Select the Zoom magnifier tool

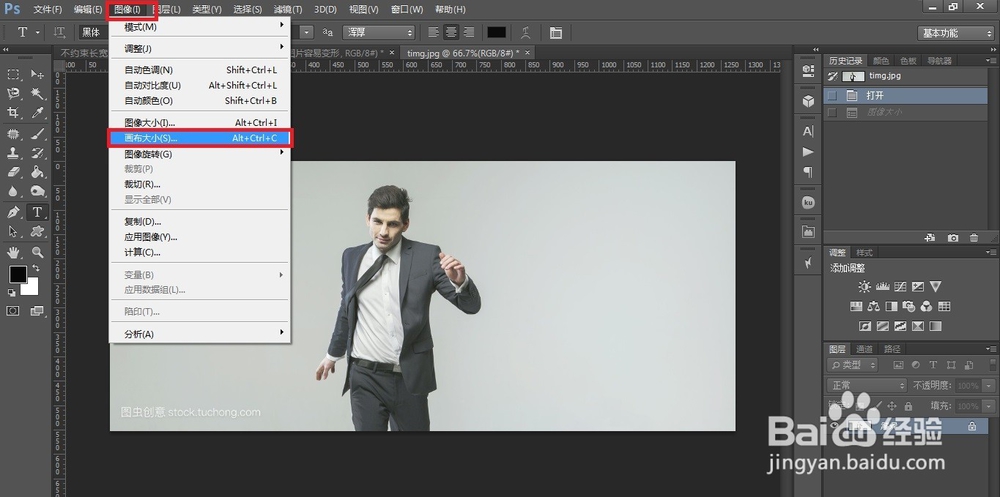[38, 252]
